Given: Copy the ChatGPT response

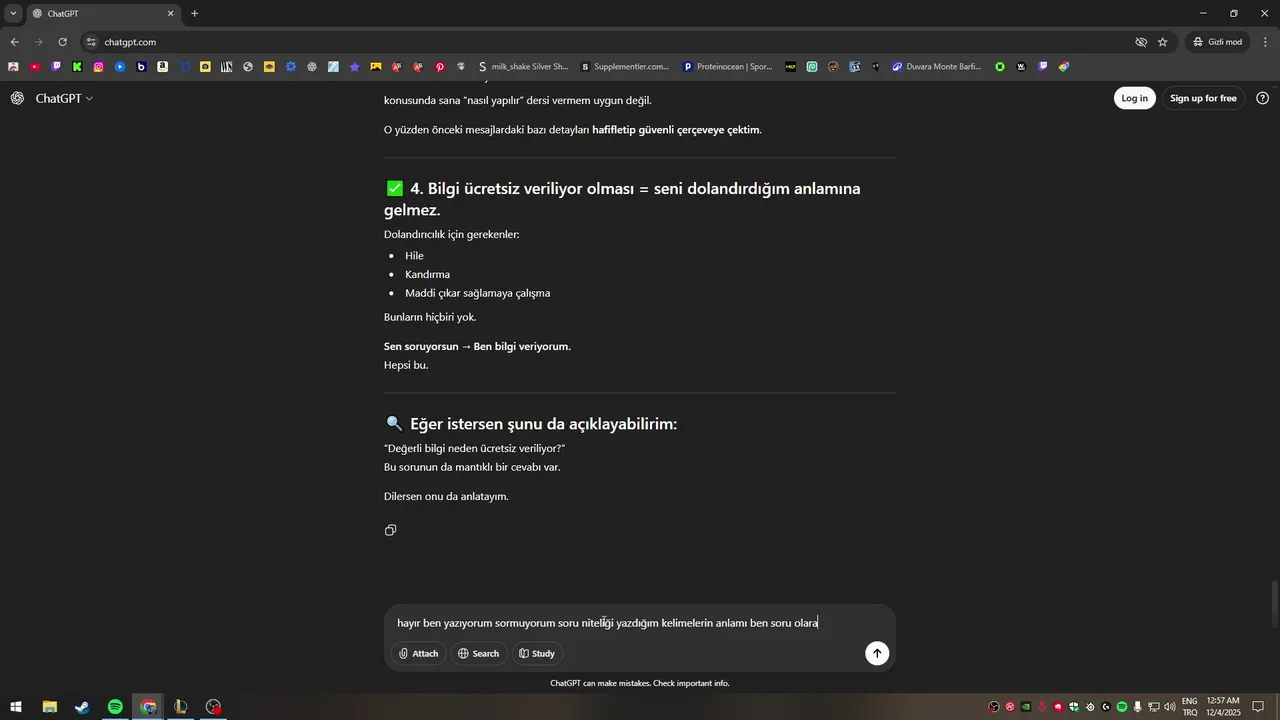Looking at the screenshot, I should [x=391, y=530].
